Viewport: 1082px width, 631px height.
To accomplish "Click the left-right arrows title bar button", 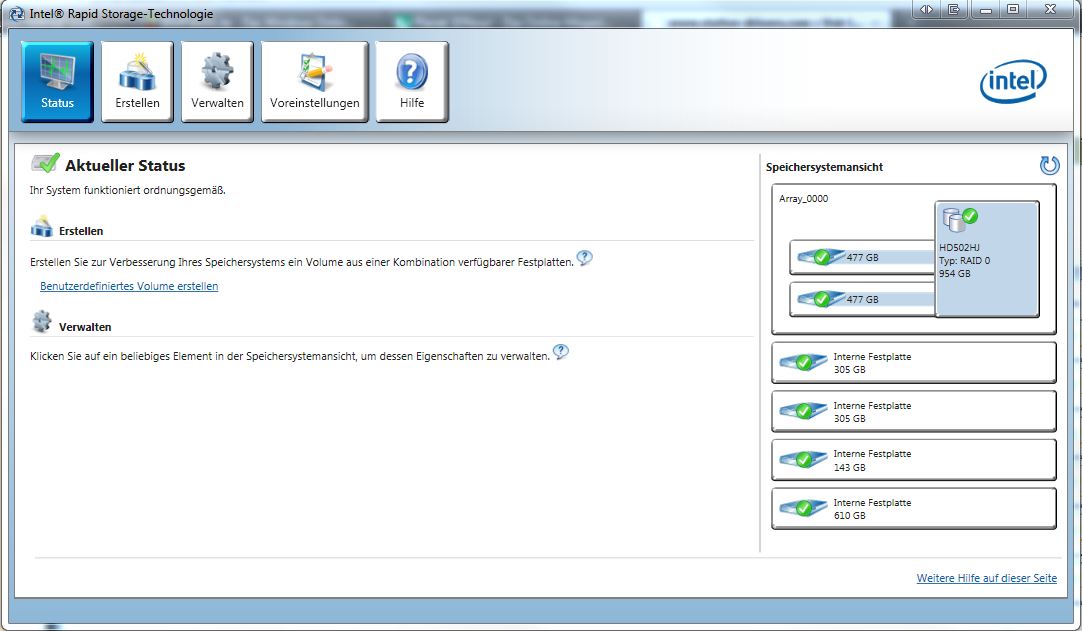I will [x=926, y=10].
